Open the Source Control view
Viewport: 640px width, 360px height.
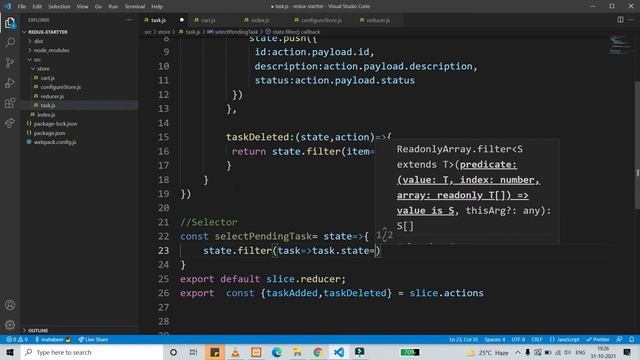point(10,62)
